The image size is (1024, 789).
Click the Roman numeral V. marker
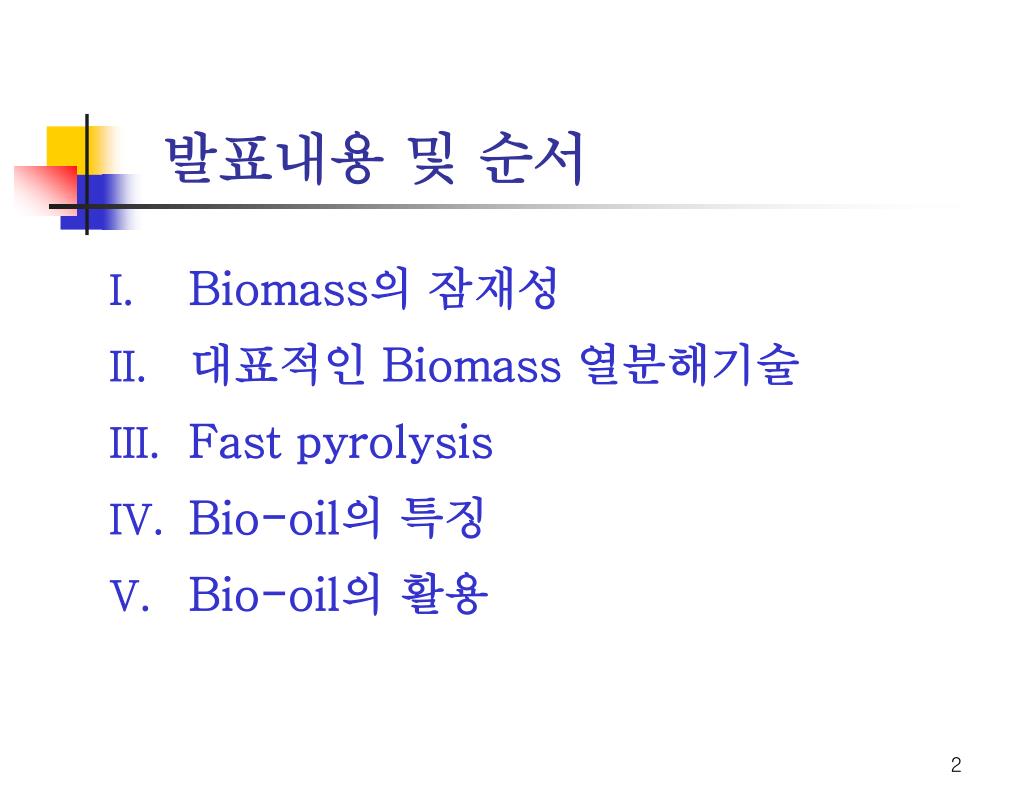129,597
